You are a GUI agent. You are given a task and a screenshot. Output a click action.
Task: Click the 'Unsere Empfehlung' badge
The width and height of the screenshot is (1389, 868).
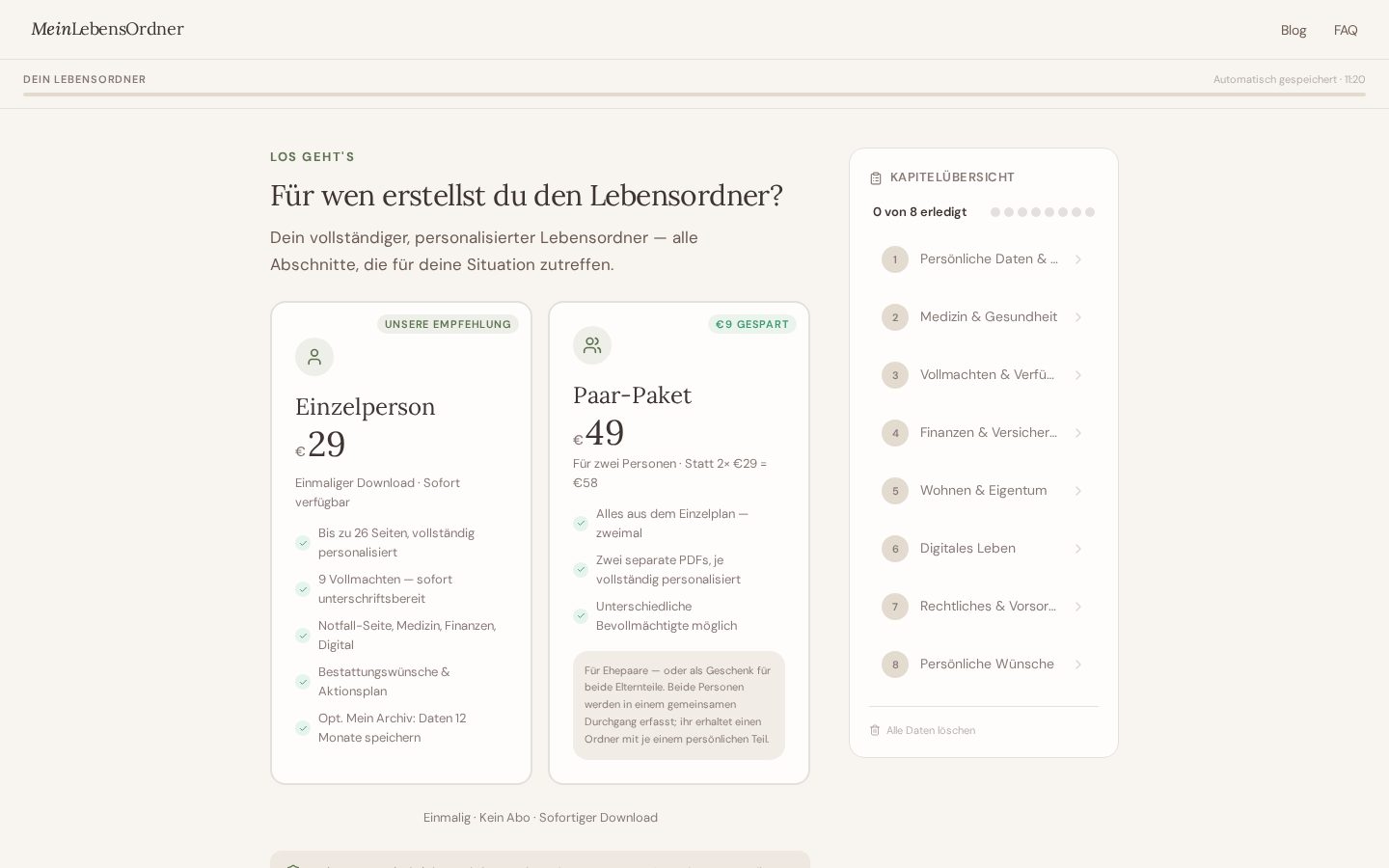(448, 324)
